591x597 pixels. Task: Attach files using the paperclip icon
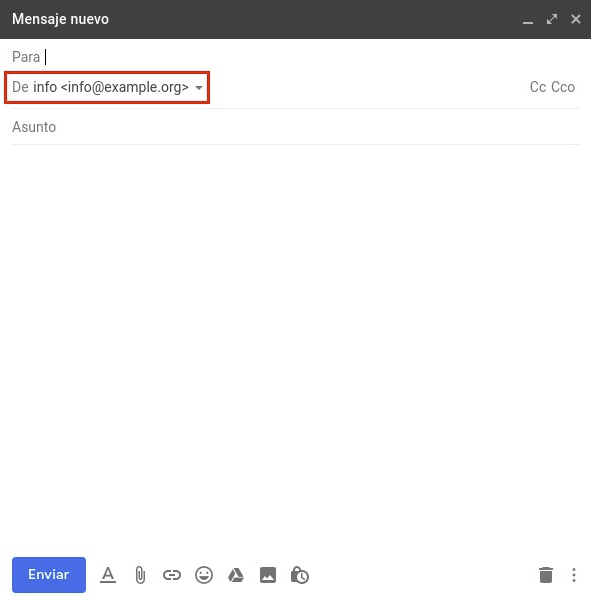click(140, 575)
